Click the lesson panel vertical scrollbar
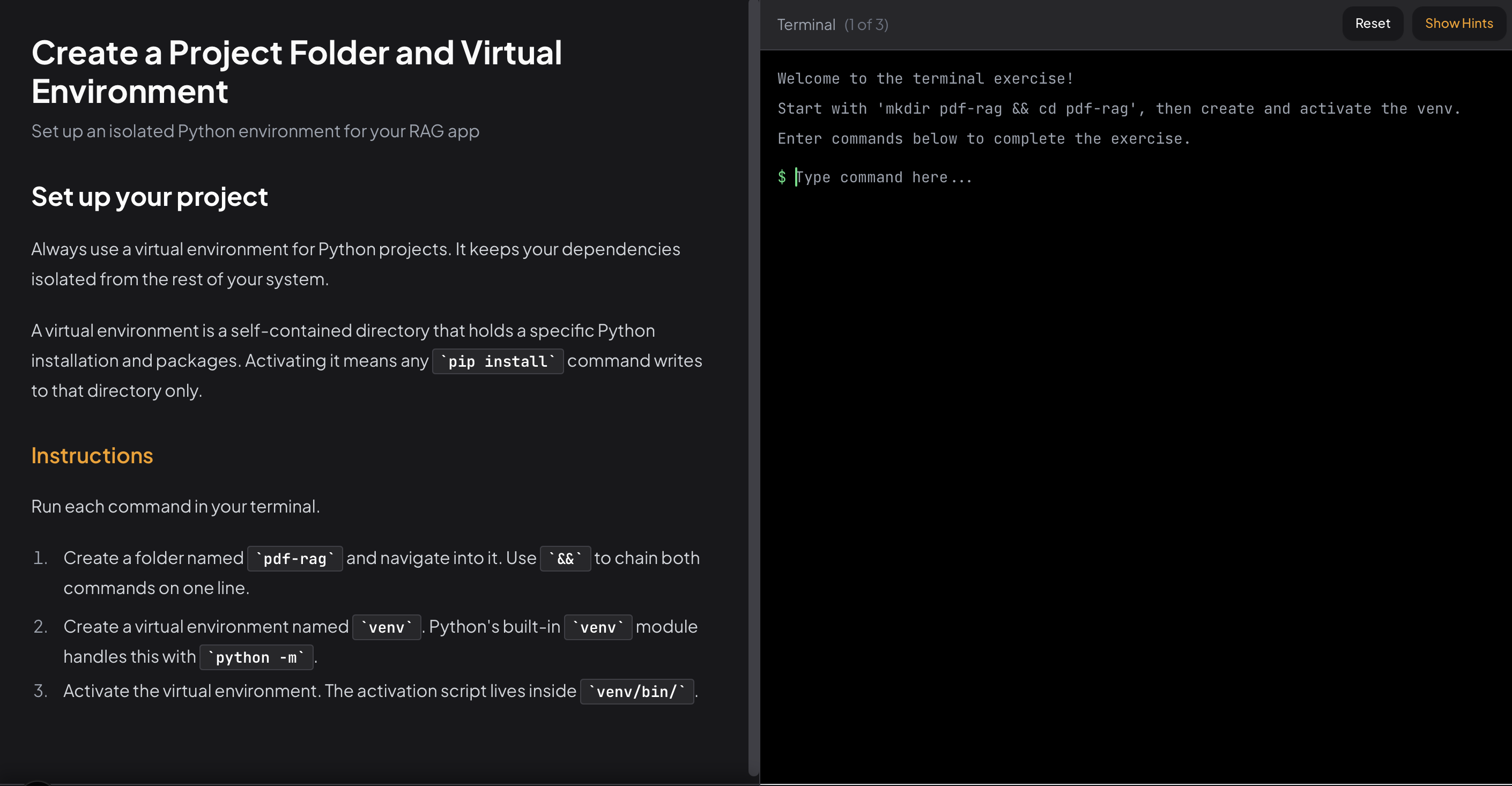This screenshot has width=1512, height=786. point(753,388)
